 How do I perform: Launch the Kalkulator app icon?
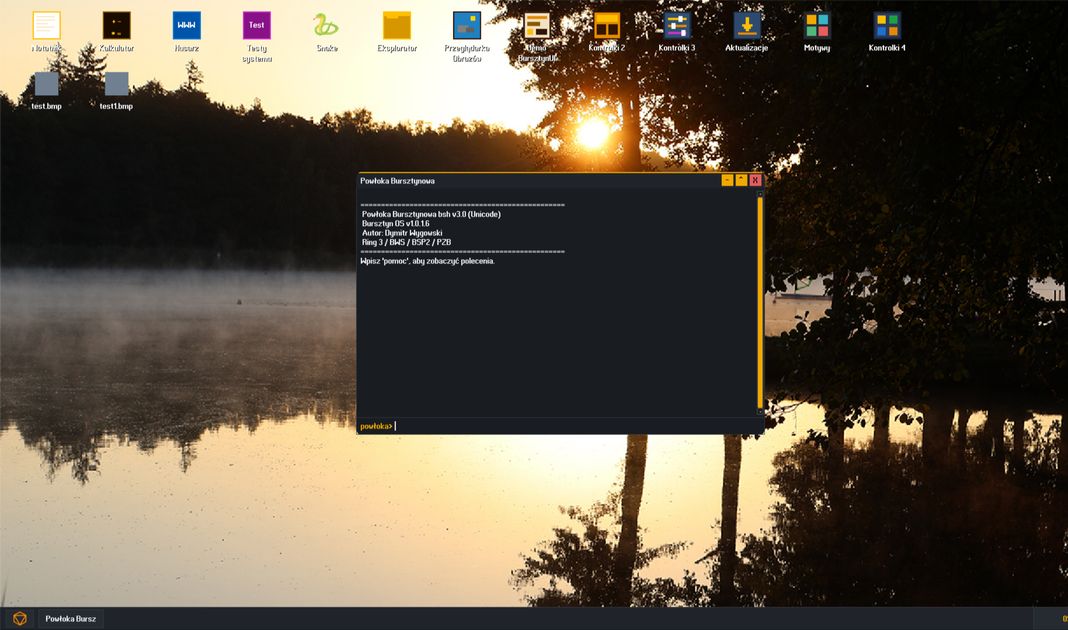click(x=116, y=26)
